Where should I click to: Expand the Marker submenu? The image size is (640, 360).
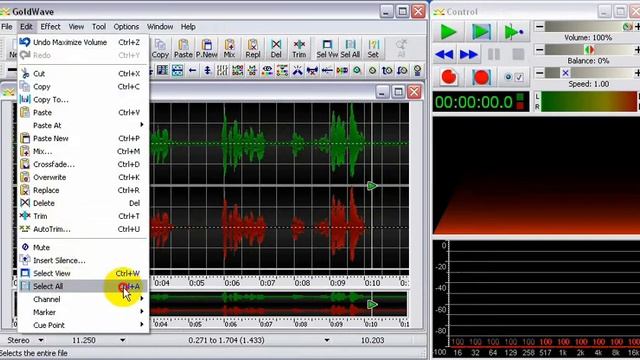(x=83, y=313)
